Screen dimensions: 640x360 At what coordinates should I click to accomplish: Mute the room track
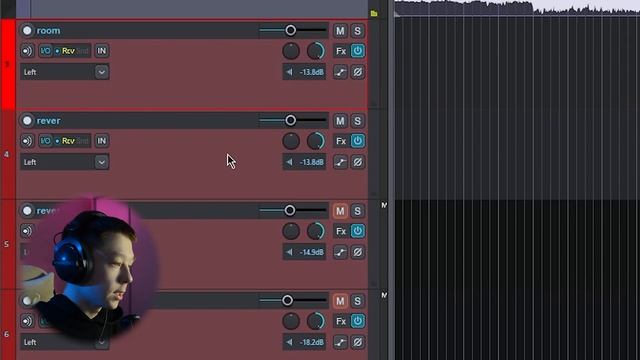click(x=340, y=31)
